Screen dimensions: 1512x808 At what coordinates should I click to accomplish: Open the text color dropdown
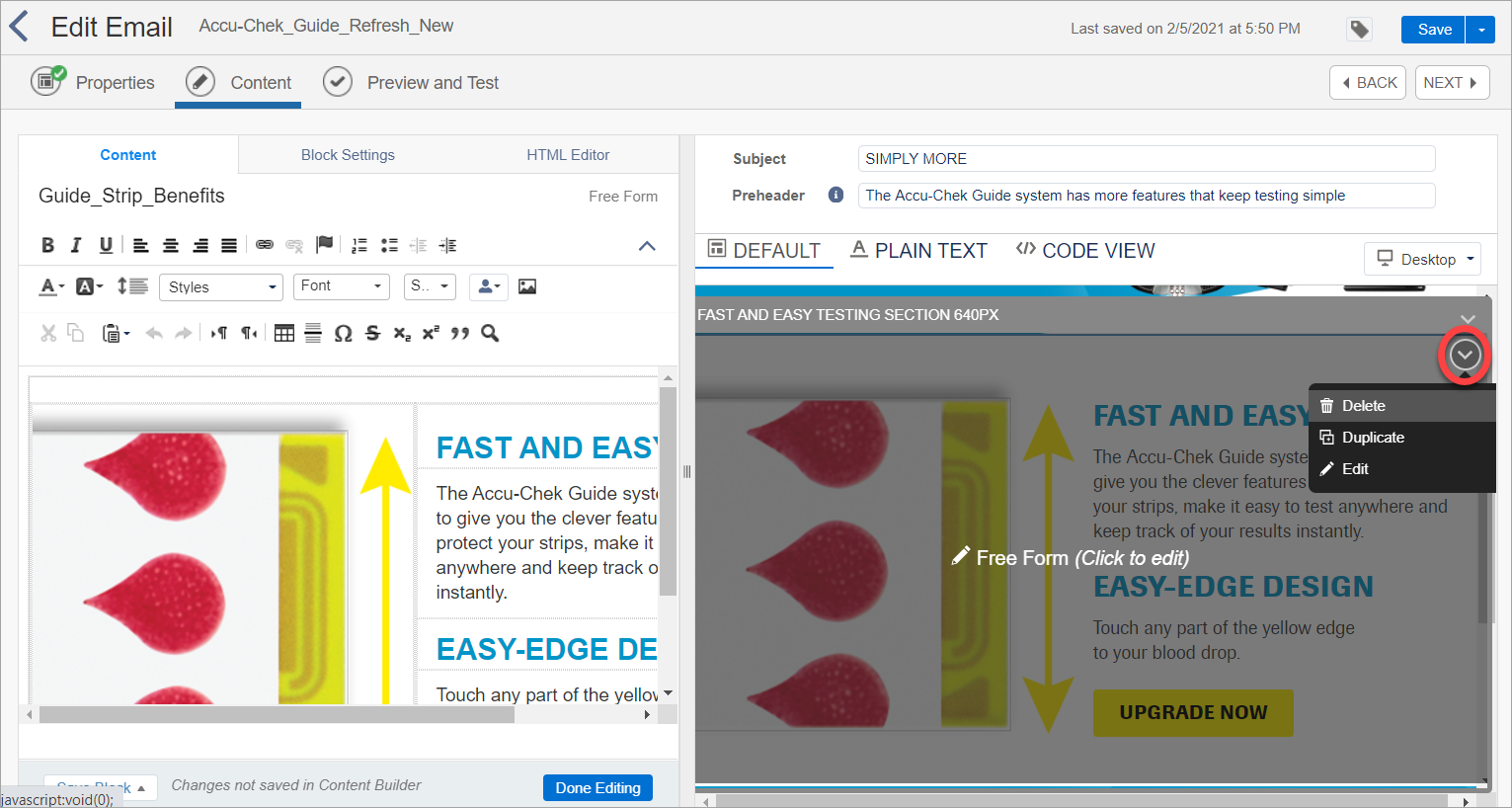click(51, 286)
